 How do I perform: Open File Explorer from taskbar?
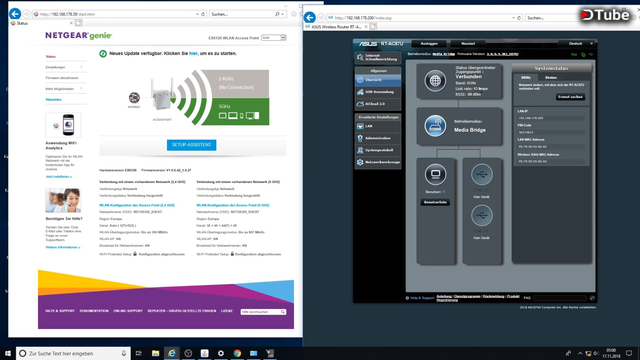(156, 353)
